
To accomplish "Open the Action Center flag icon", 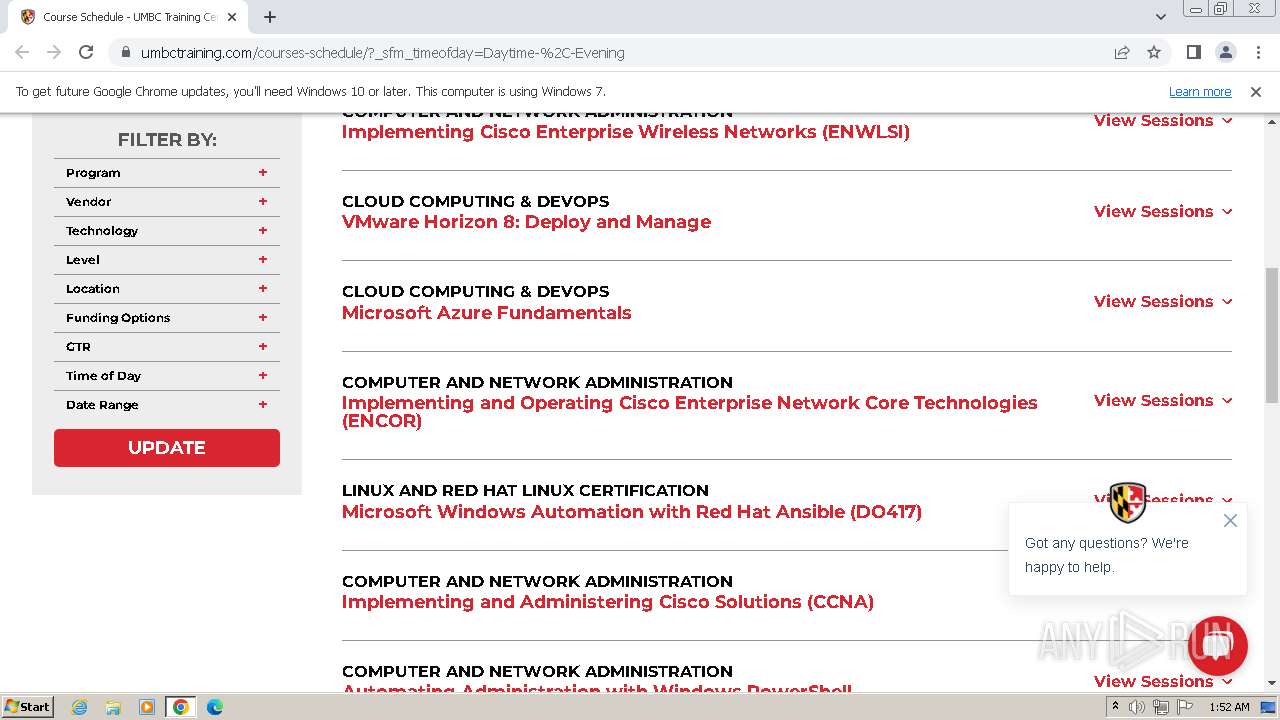I will coord(1183,707).
